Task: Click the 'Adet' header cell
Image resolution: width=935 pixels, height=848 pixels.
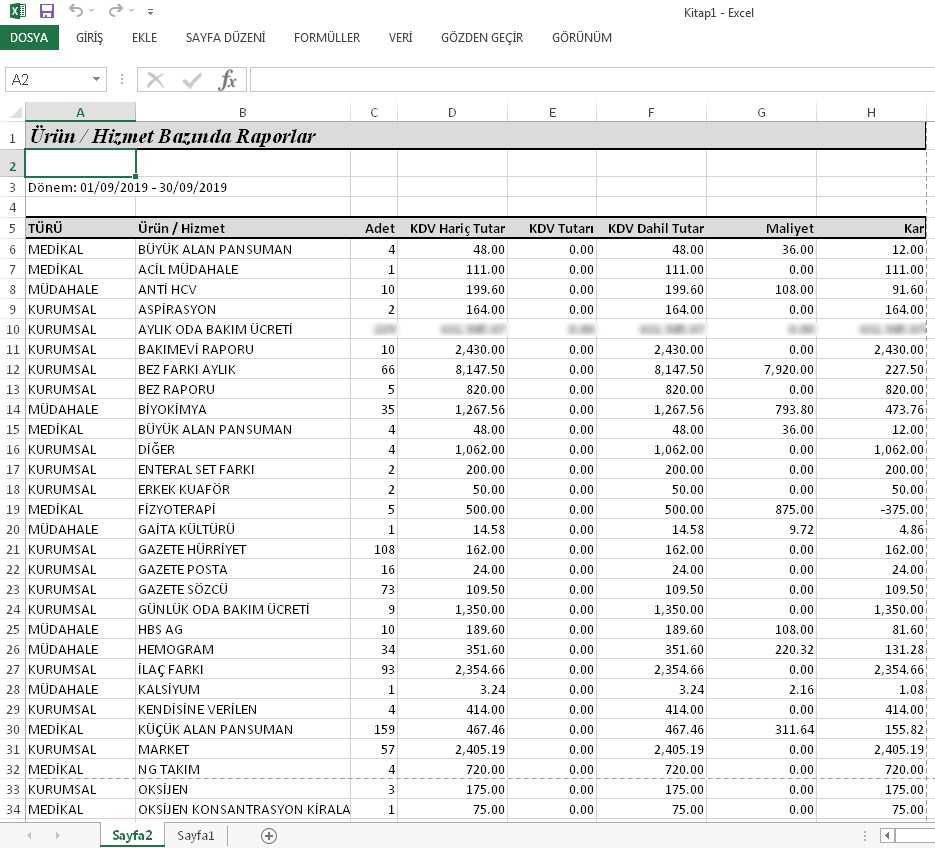Action: click(374, 228)
